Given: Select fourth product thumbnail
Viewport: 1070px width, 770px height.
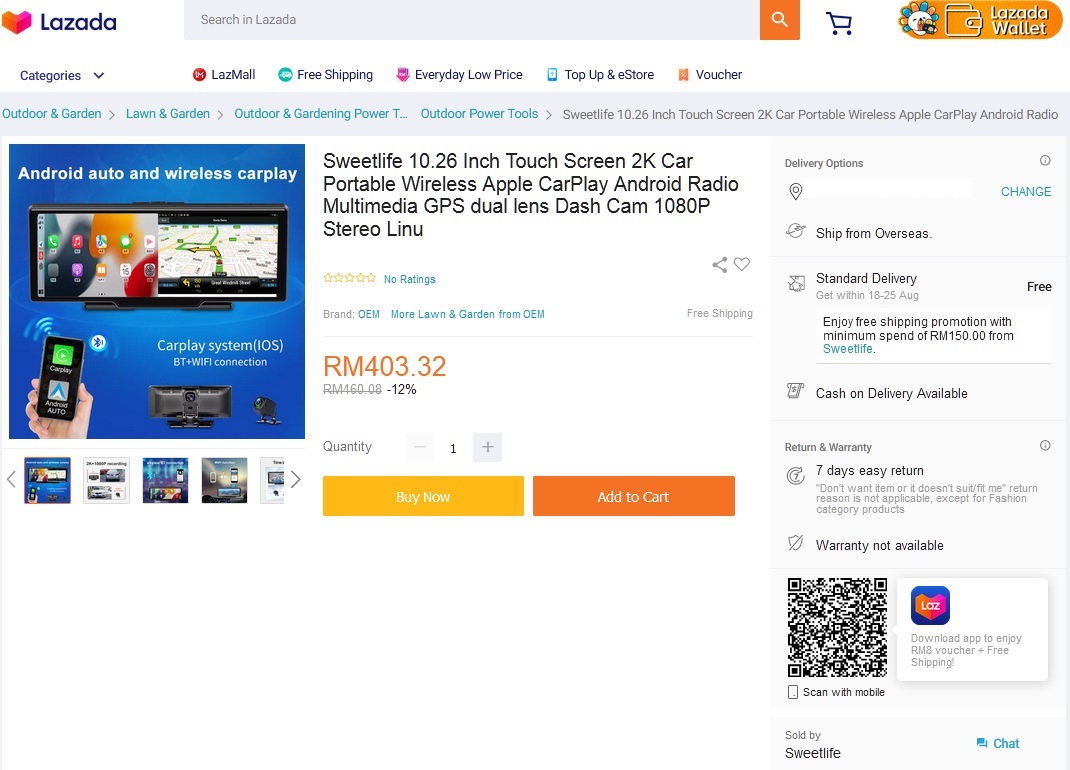Looking at the screenshot, I should 225,481.
